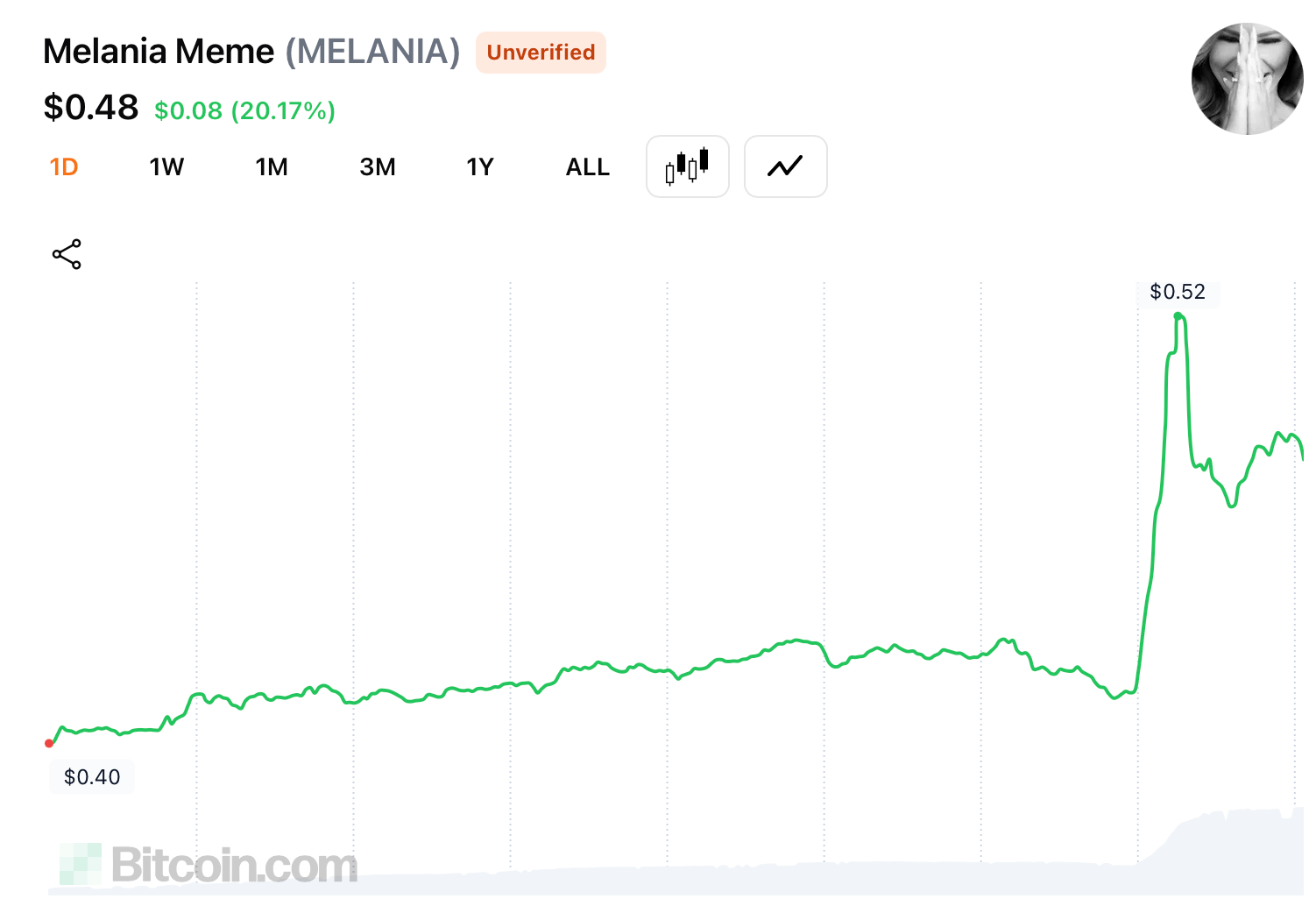Show ALL time price history
Screen dimensions: 1316x913
(x=587, y=166)
